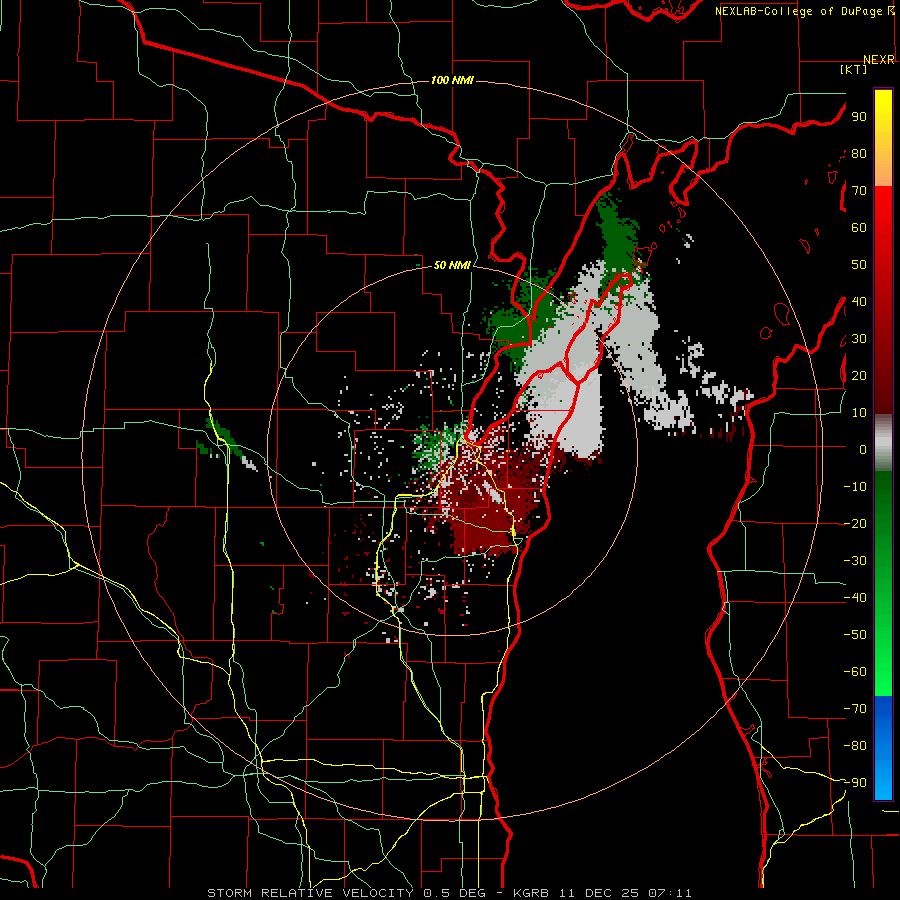Click the -80 knot scale label
This screenshot has height=900, width=900.
[x=855, y=746]
